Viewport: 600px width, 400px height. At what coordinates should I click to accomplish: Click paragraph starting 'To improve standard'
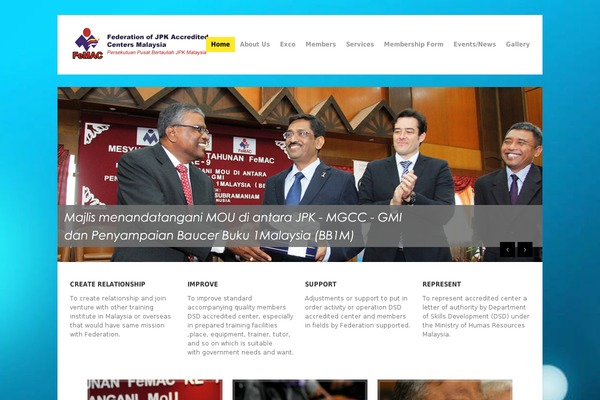pyautogui.click(x=240, y=325)
